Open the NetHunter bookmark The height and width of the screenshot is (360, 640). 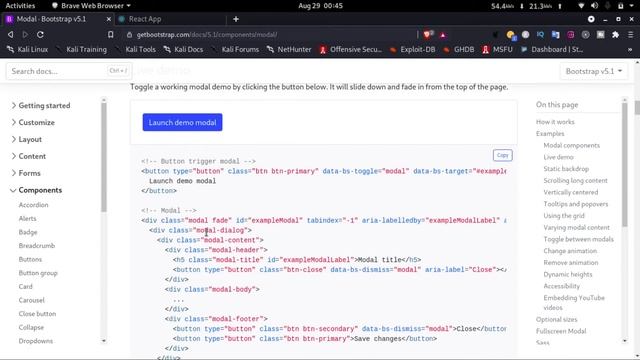289,49
